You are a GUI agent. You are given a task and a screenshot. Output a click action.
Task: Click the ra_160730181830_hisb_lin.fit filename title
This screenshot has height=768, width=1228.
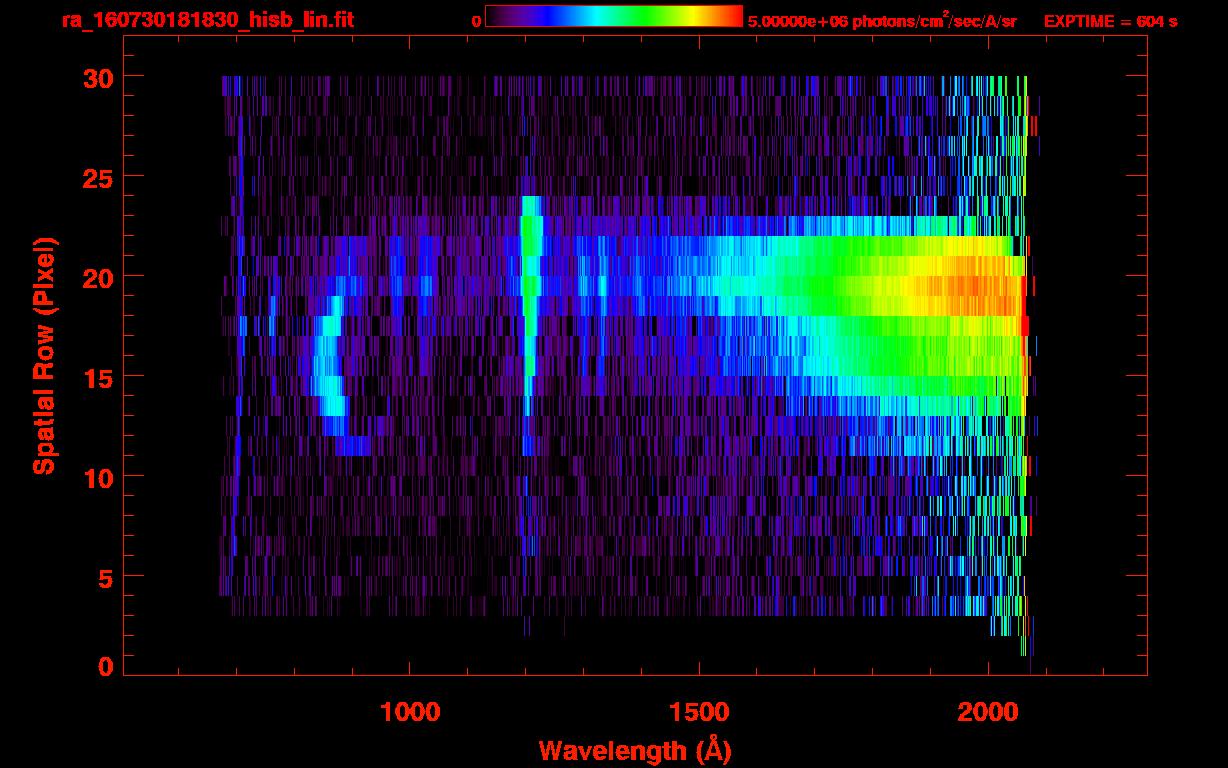[x=207, y=20]
